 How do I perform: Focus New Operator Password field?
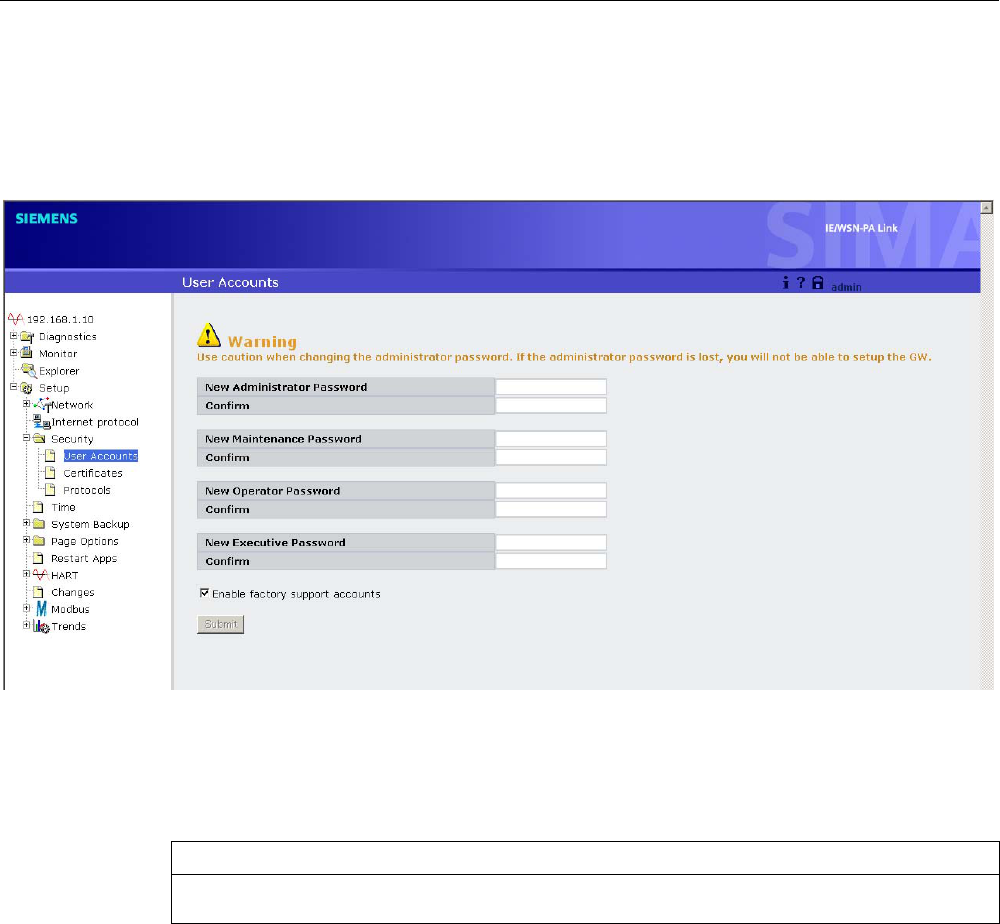pos(551,490)
